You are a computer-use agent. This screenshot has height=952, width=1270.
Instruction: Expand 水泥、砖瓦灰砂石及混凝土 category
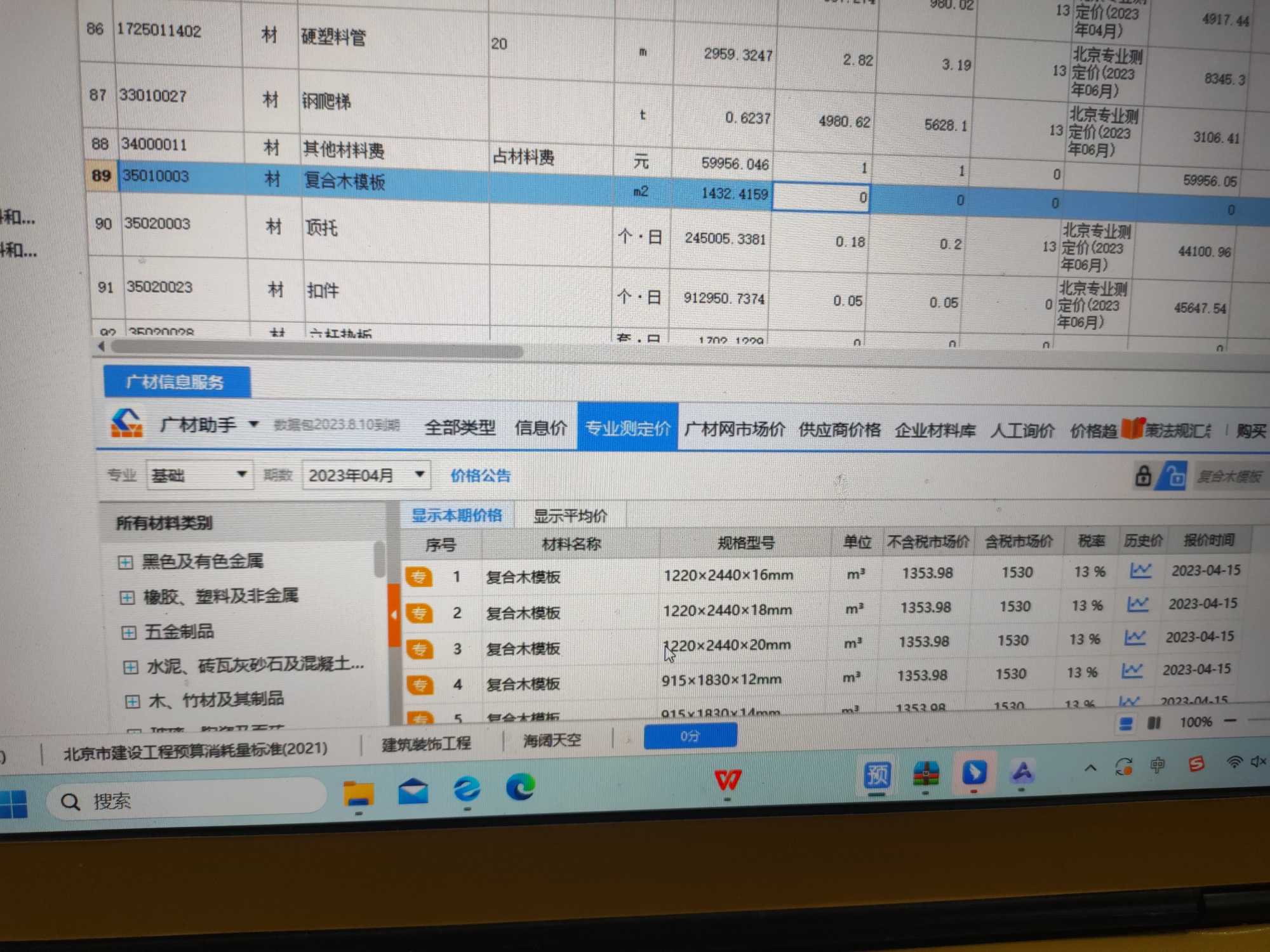tap(130, 666)
